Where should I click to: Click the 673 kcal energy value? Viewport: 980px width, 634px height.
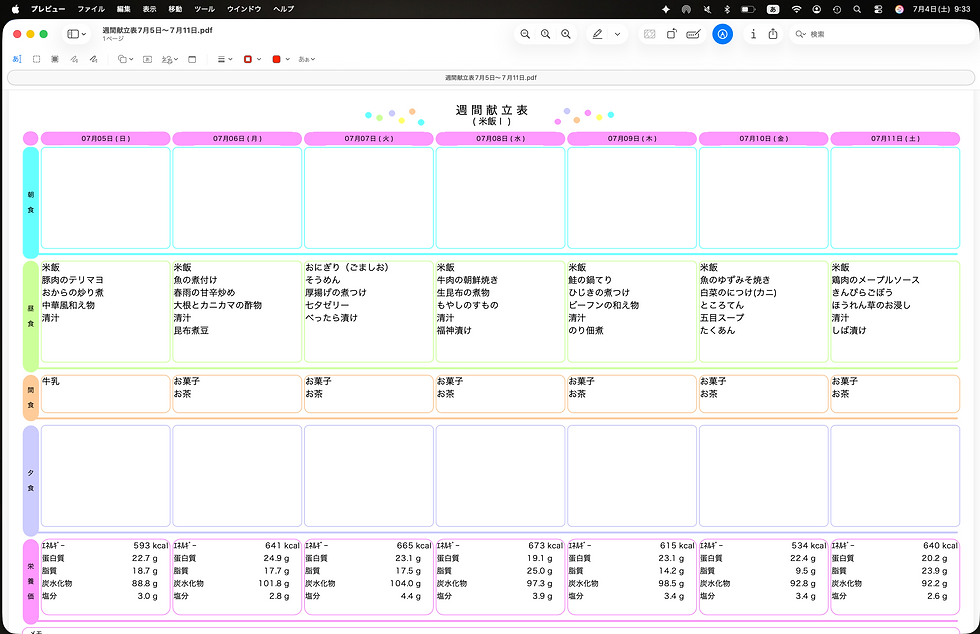(x=546, y=545)
